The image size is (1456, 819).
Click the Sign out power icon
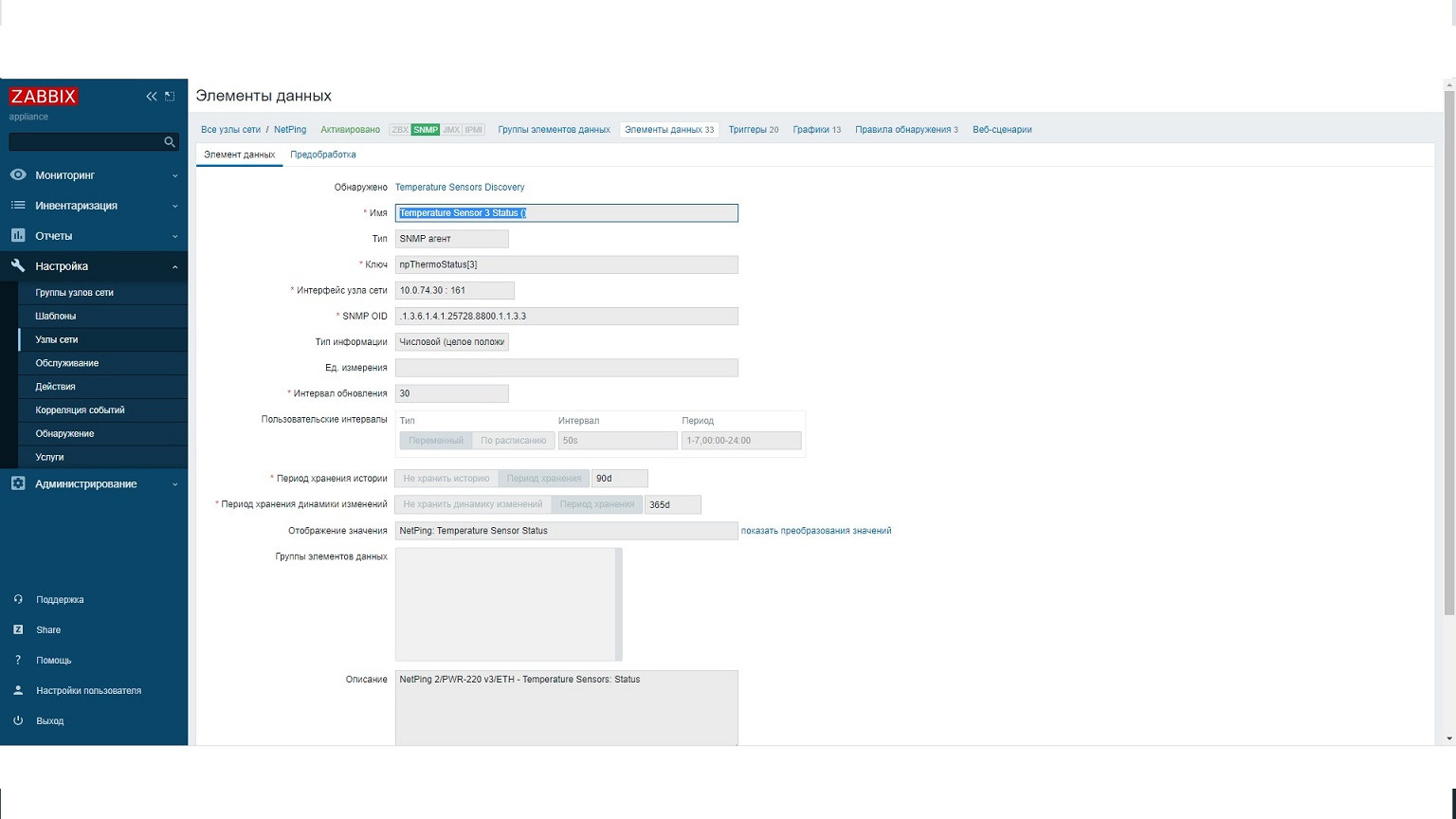[x=18, y=720]
